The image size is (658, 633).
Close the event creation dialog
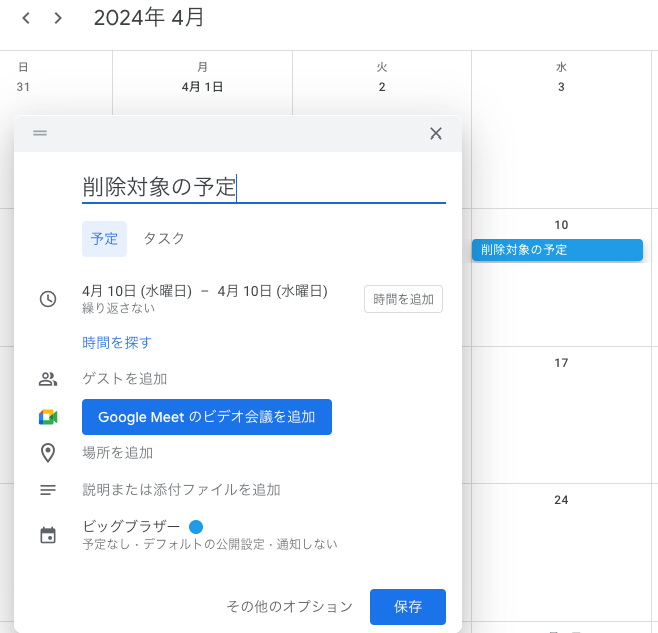[x=435, y=133]
